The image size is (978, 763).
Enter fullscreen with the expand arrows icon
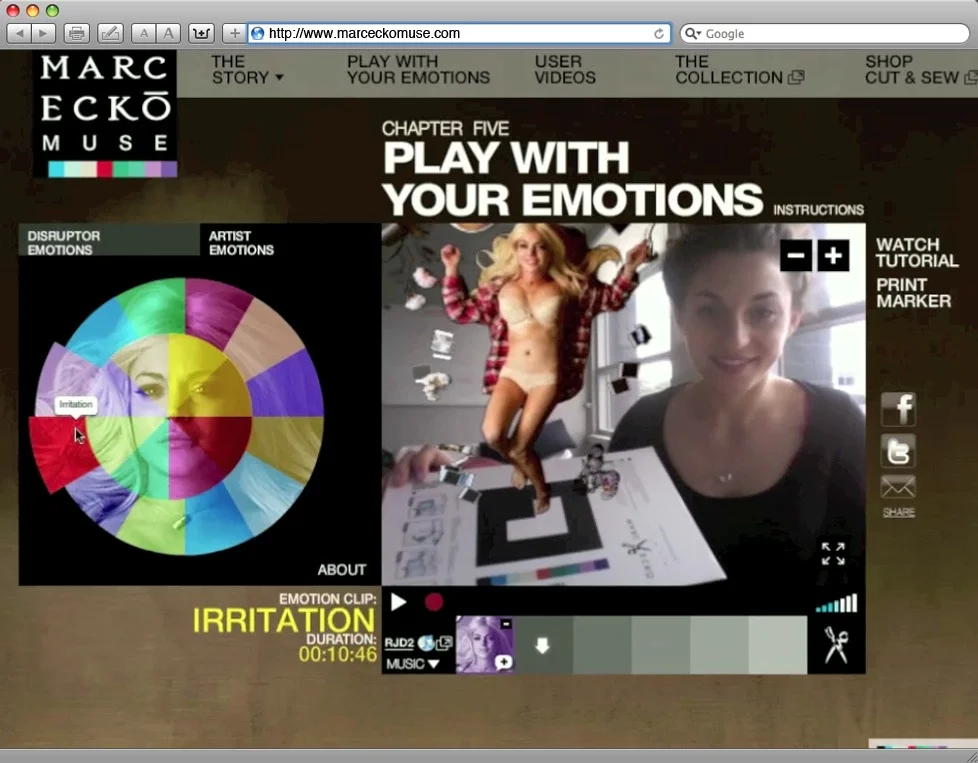[833, 553]
